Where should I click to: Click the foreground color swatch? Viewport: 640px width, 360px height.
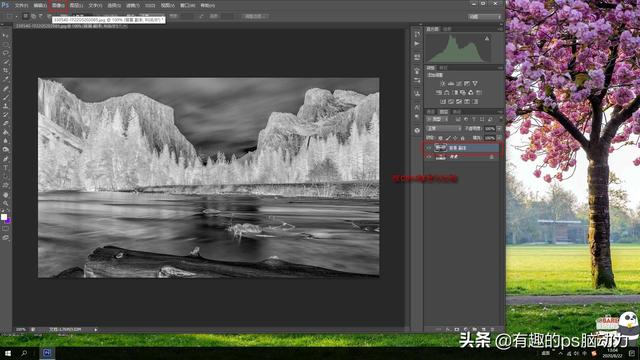click(x=4, y=216)
